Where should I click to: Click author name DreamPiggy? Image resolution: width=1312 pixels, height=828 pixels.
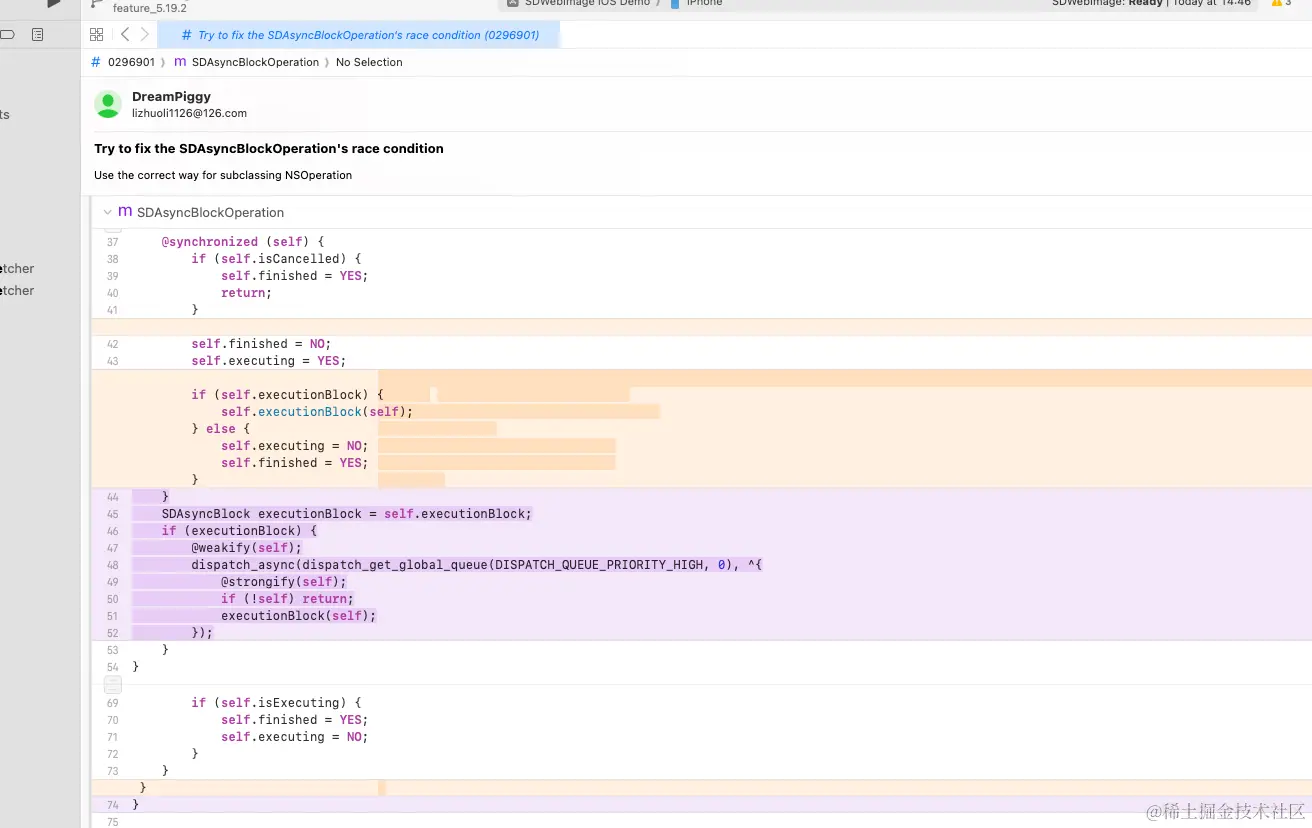tap(171, 97)
